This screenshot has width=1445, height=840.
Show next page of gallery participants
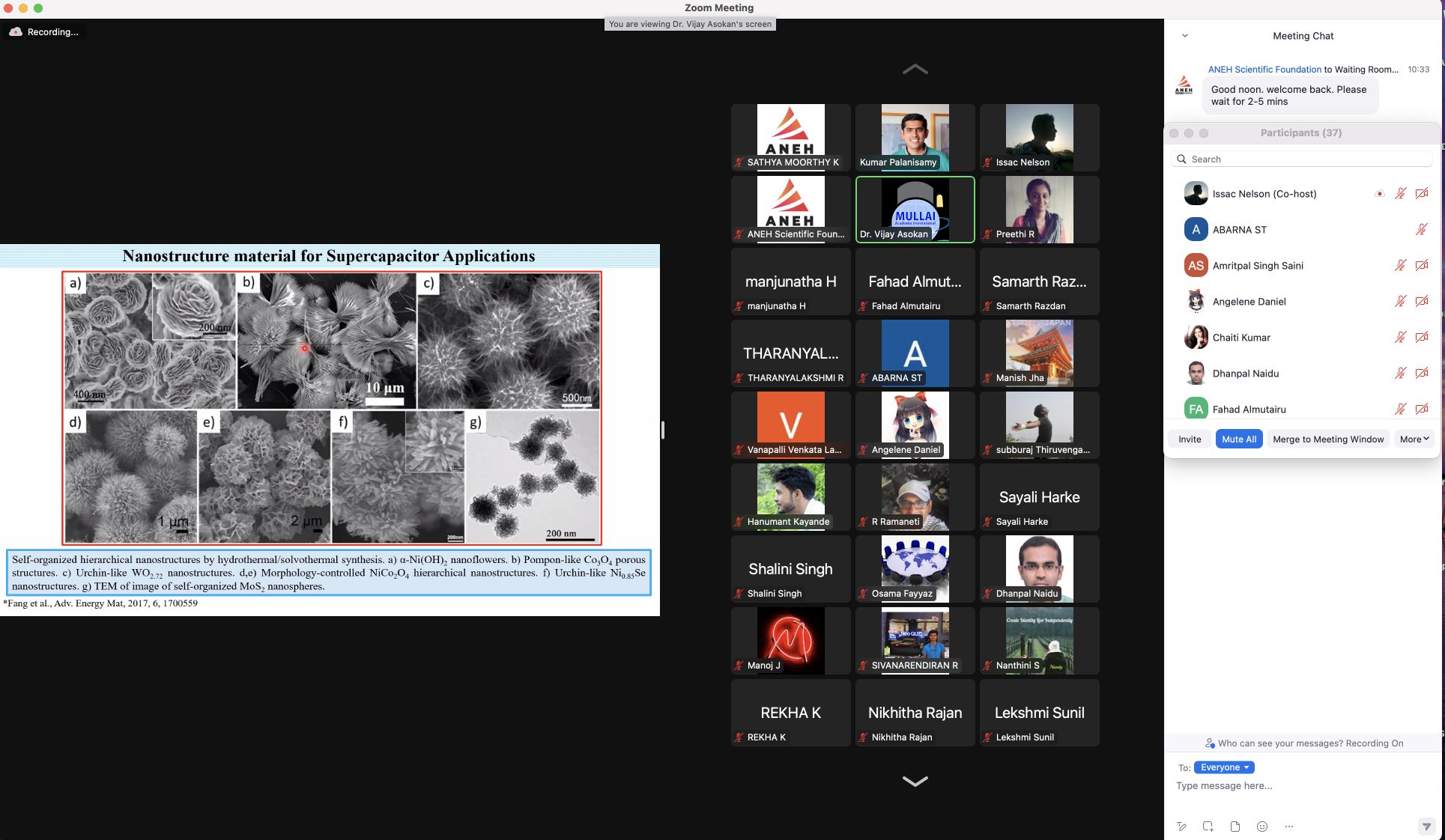915,781
